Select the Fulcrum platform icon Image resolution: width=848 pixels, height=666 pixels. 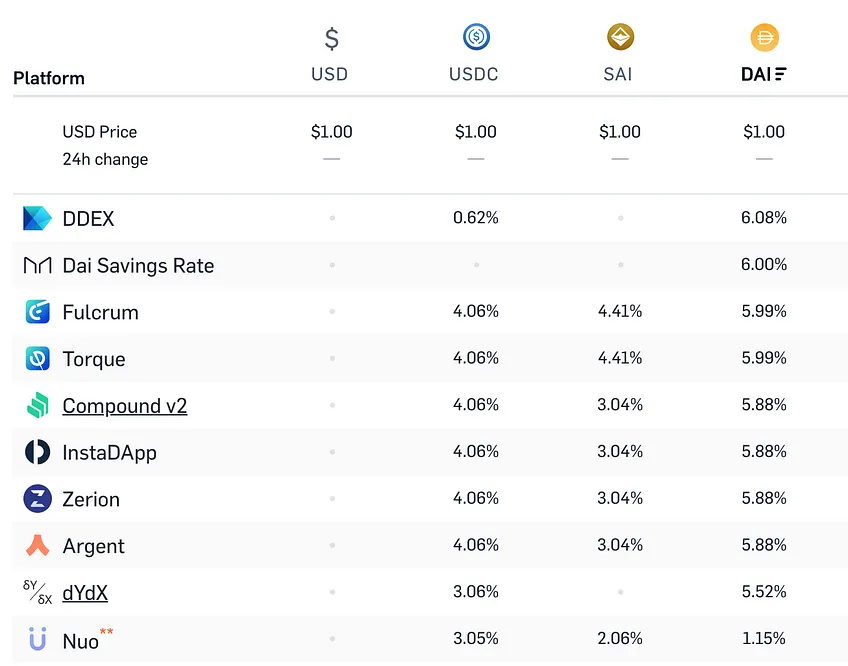pyautogui.click(x=37, y=312)
